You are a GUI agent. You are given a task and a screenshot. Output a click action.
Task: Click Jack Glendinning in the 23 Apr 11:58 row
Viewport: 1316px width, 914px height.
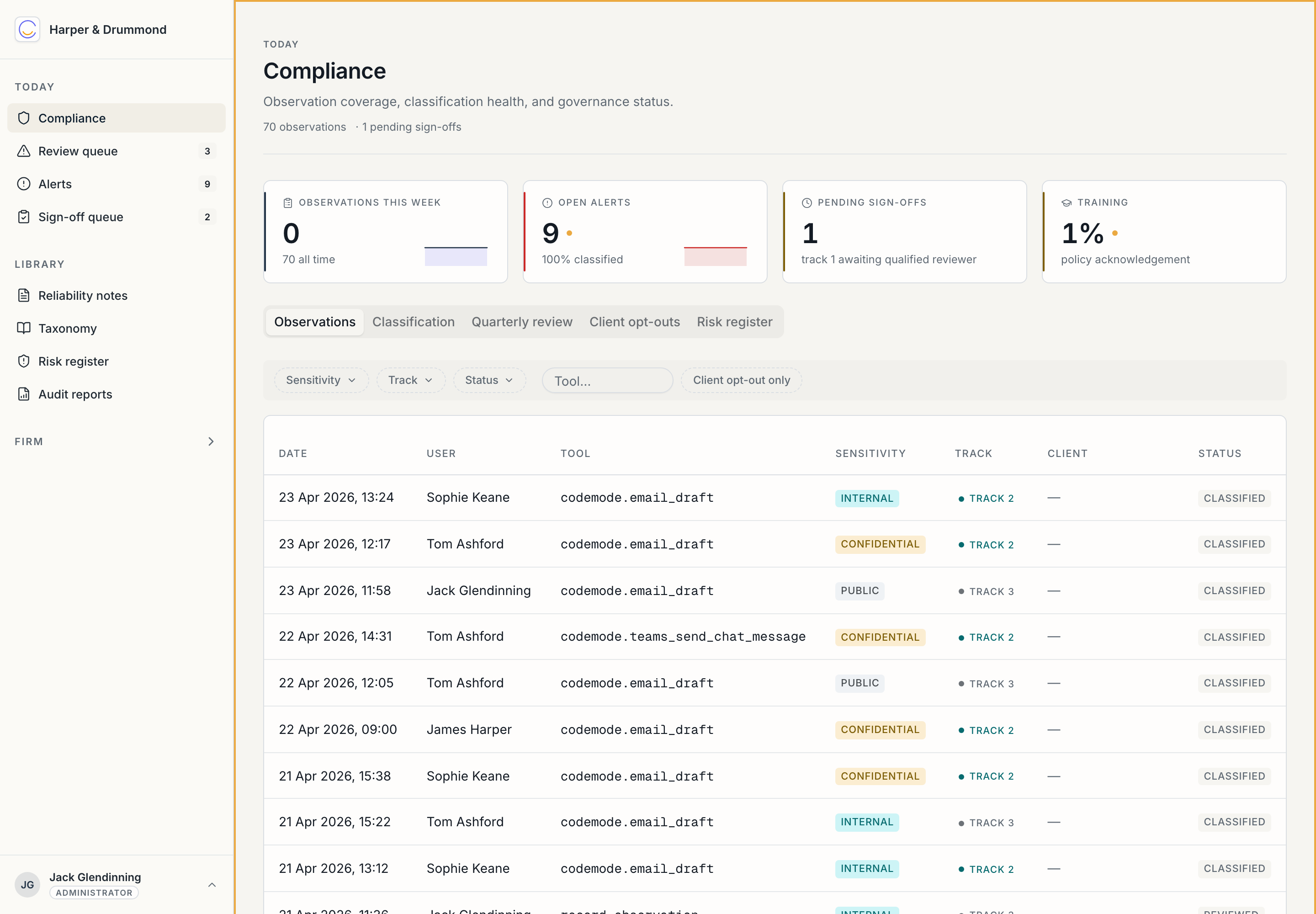(x=478, y=590)
